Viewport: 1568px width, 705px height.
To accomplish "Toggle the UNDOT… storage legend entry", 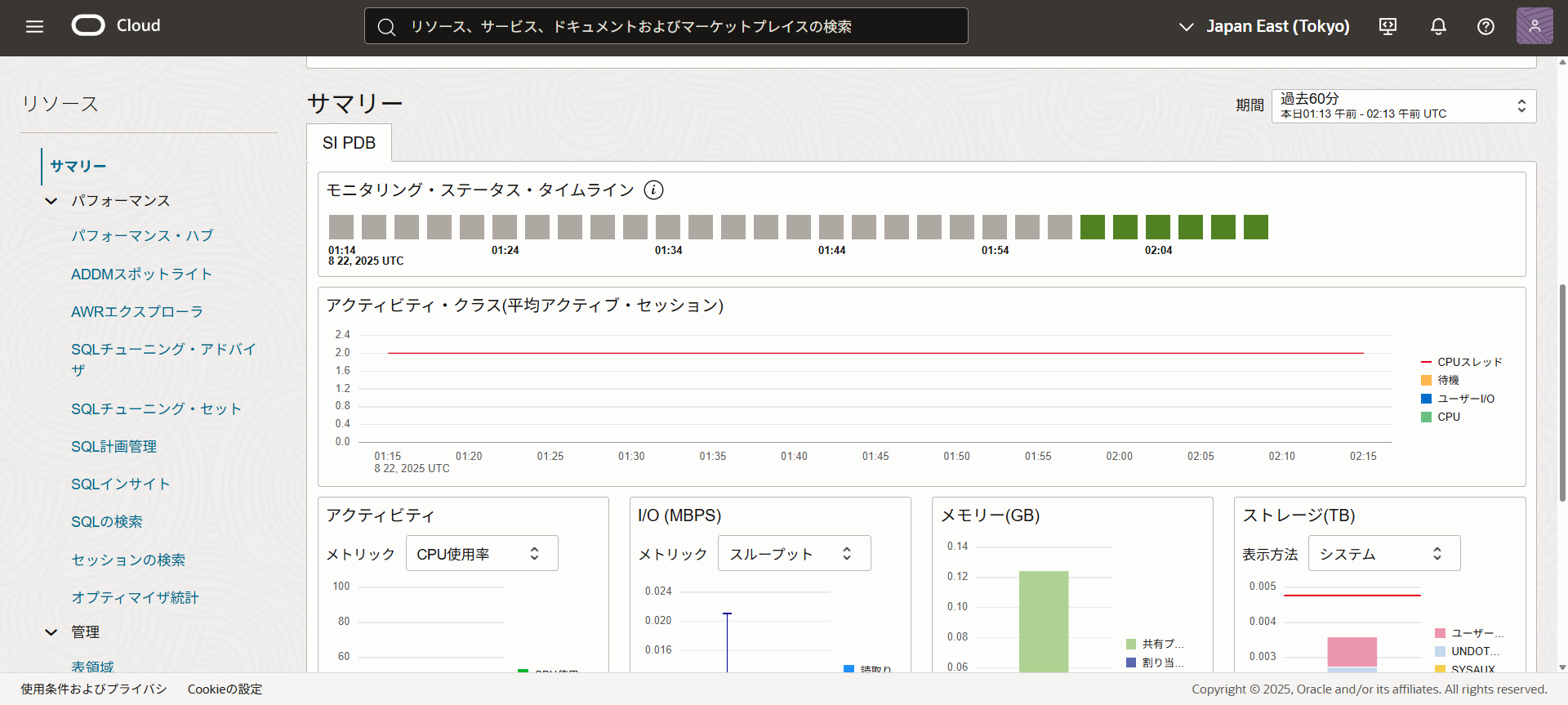I will [1468, 651].
